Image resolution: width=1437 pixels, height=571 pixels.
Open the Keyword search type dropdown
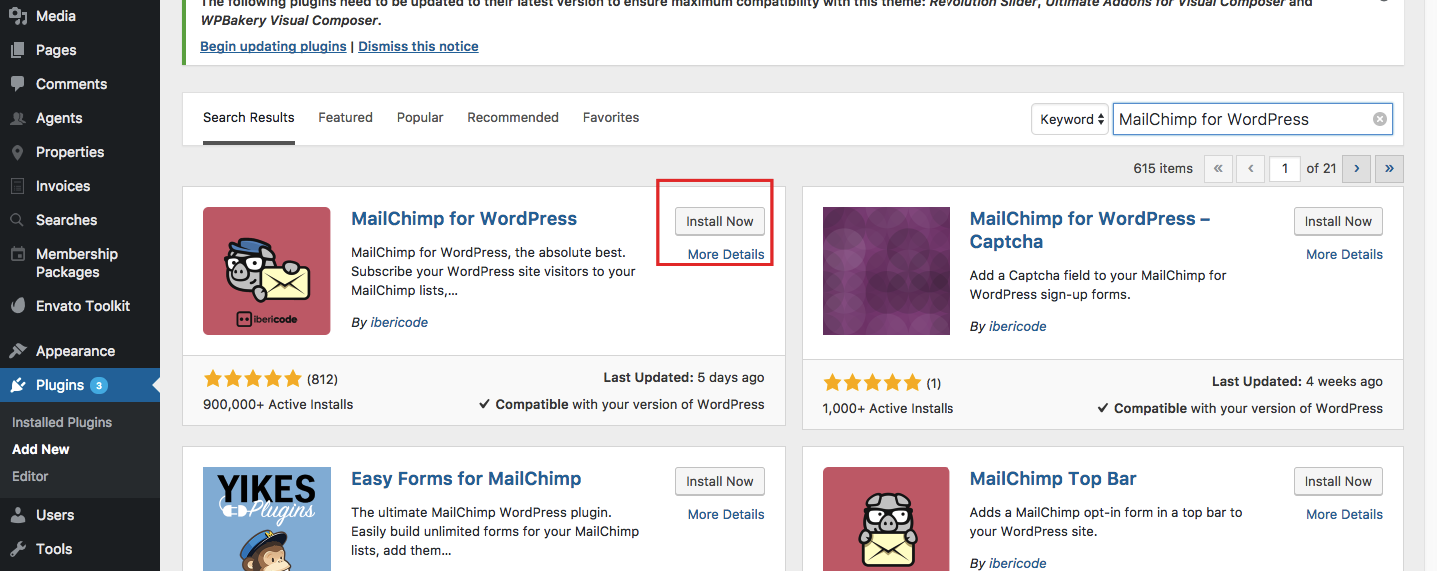tap(1070, 119)
